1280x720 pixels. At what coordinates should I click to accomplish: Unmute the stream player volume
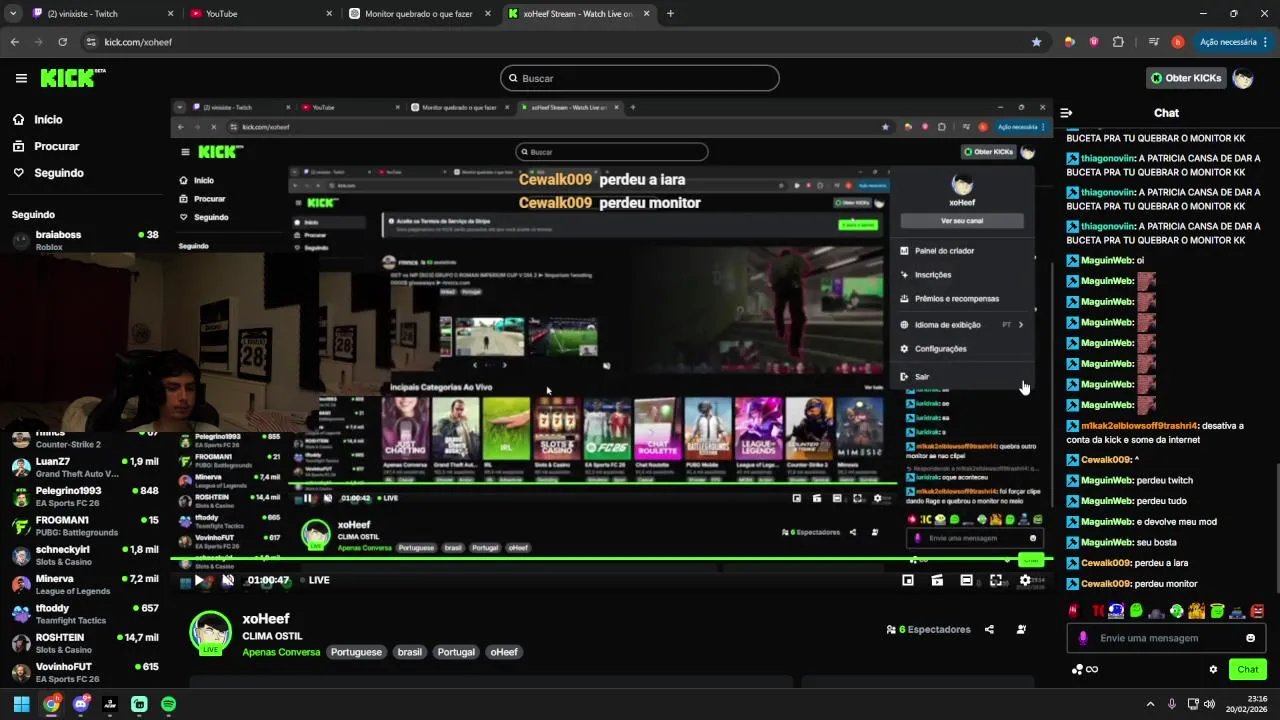pyautogui.click(x=228, y=580)
